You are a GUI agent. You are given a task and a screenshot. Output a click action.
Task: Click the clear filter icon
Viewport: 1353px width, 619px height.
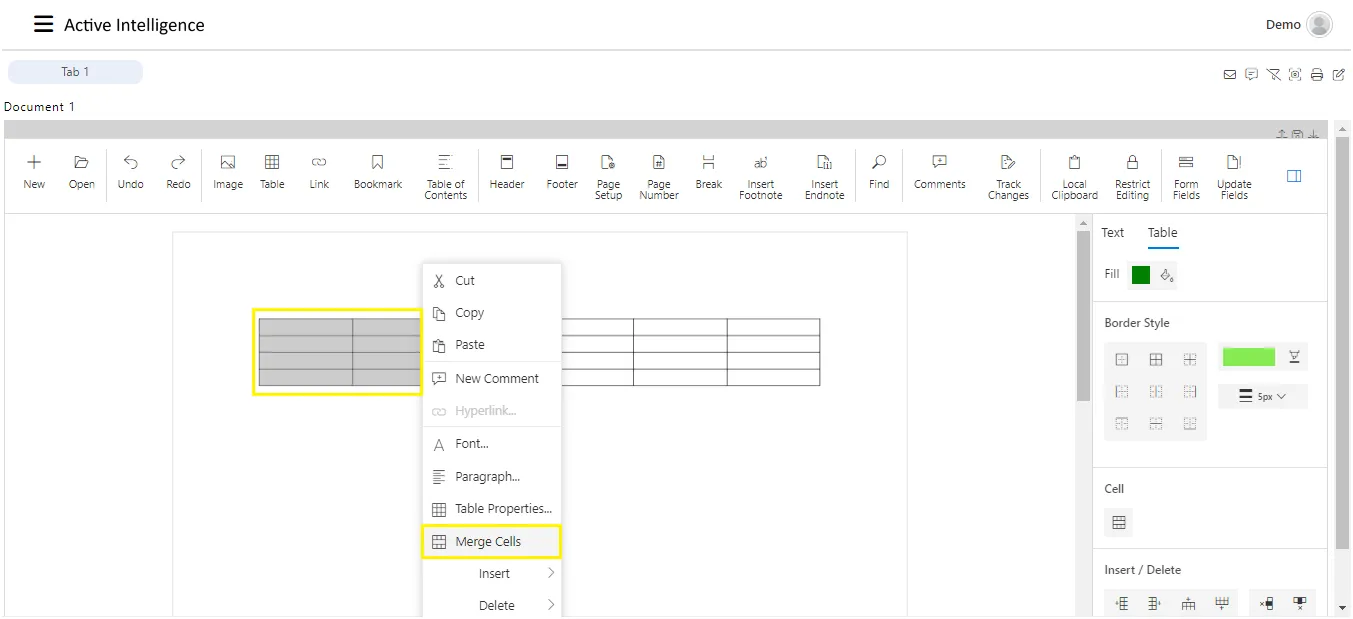[1273, 74]
